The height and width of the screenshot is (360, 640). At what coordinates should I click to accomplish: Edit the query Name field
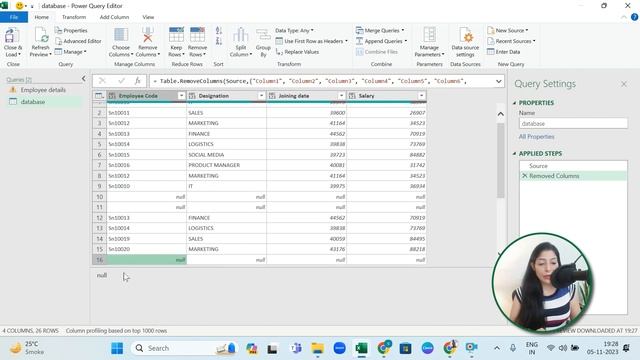click(x=573, y=123)
